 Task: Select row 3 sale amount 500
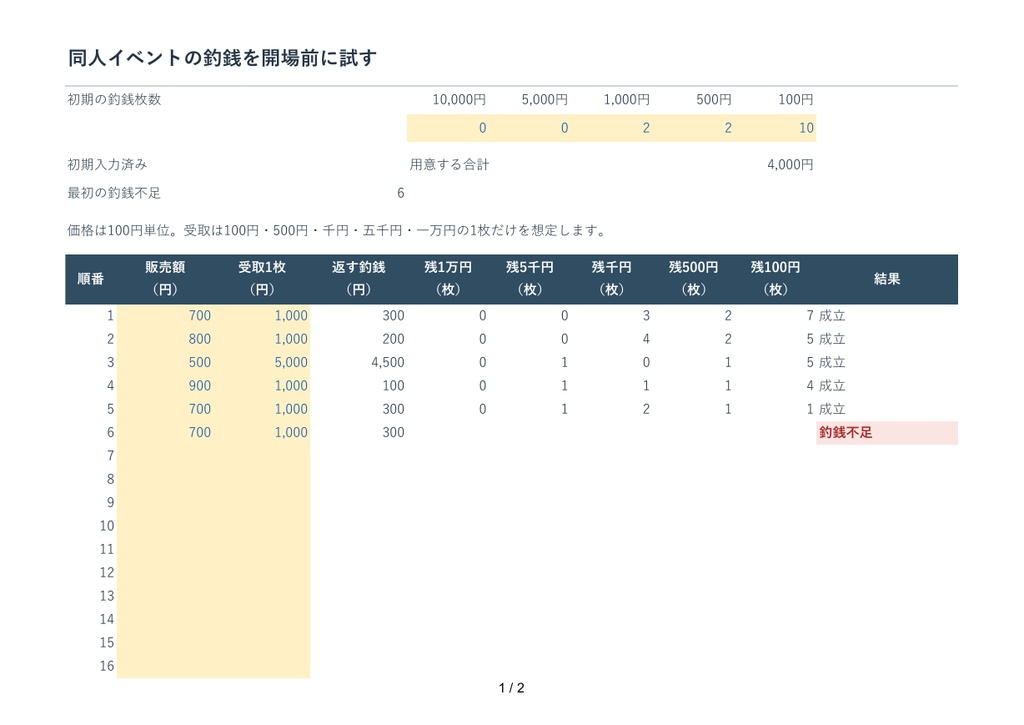tap(165, 362)
